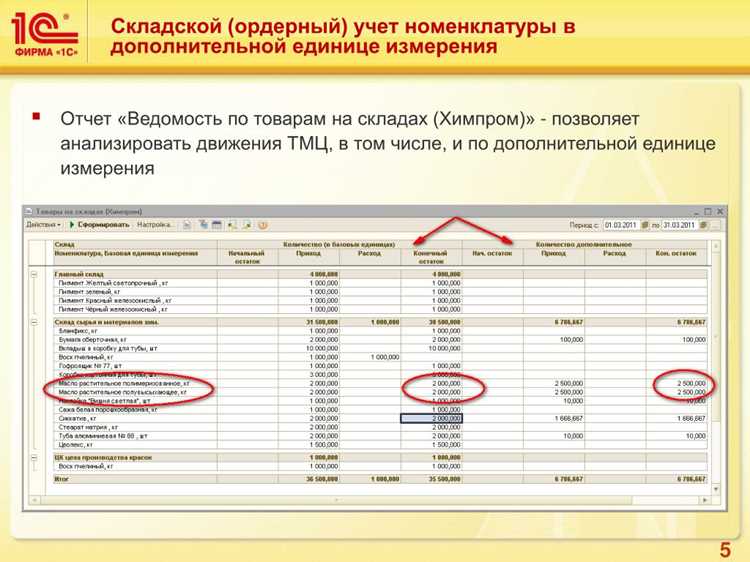The image size is (750, 562).
Task: Open report Настройка settings
Action: (x=154, y=224)
